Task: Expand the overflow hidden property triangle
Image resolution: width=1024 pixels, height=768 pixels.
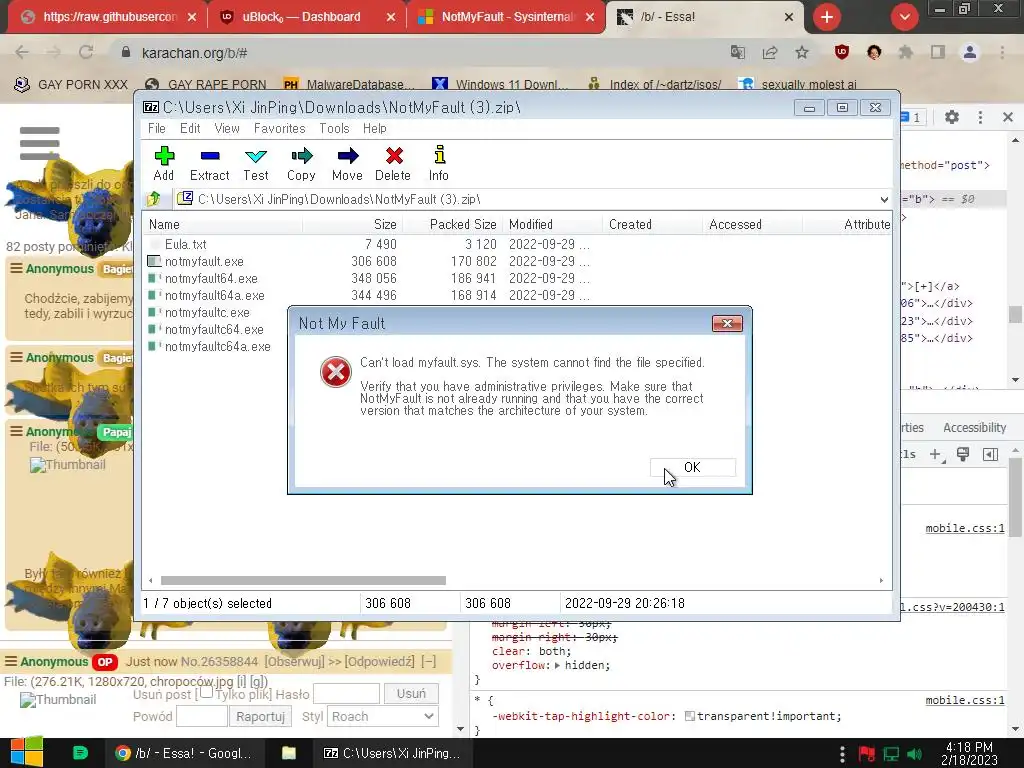Action: [557, 665]
